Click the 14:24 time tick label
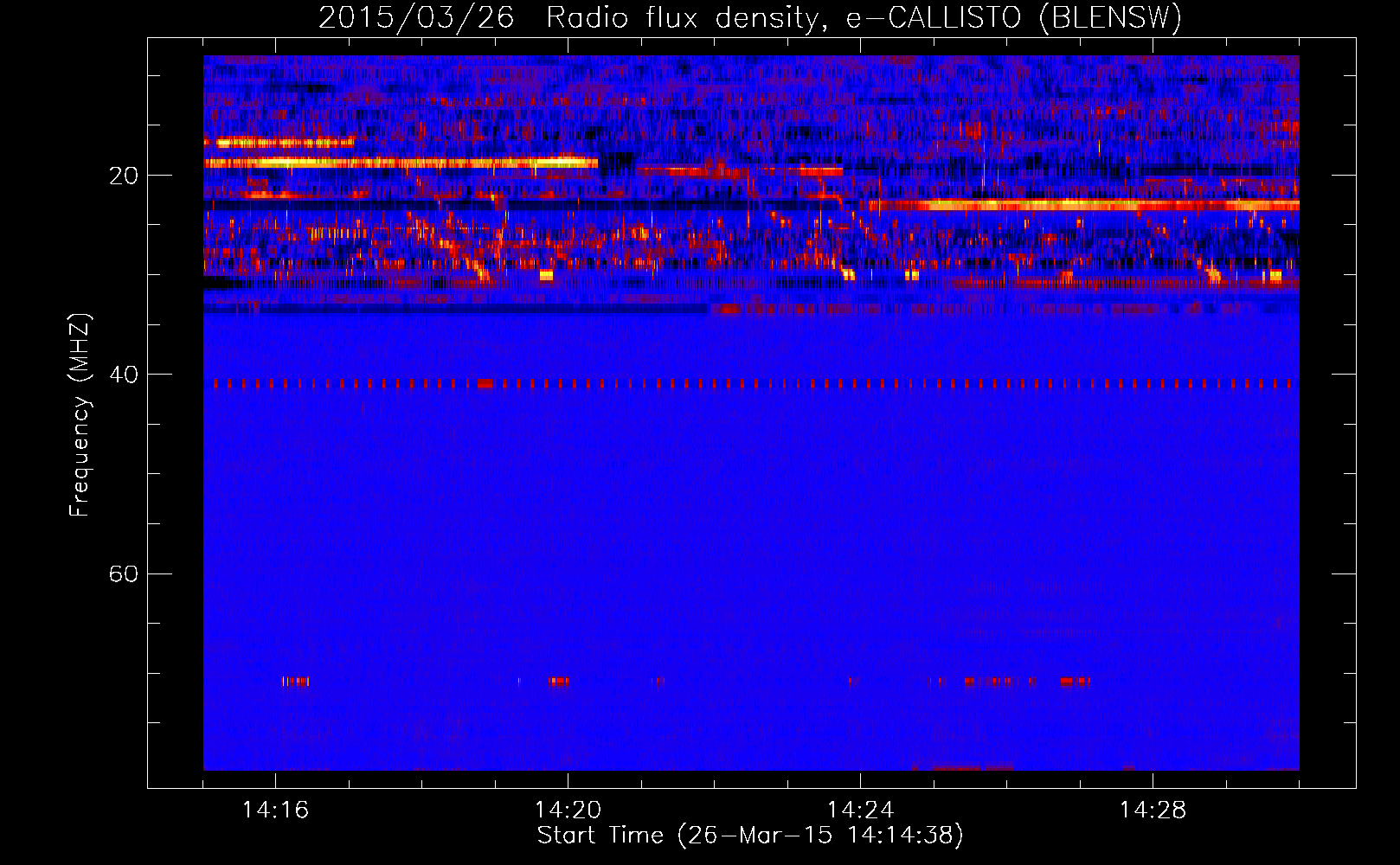Image resolution: width=1400 pixels, height=865 pixels. 861,810
